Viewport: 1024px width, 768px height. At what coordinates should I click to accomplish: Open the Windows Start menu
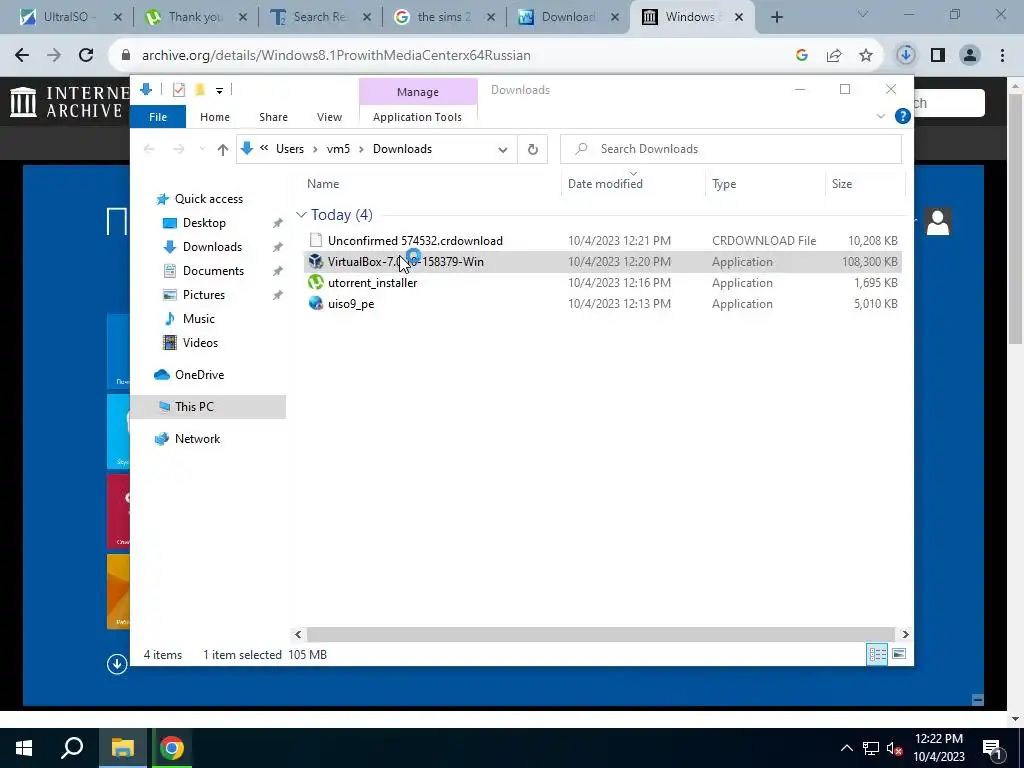24,748
